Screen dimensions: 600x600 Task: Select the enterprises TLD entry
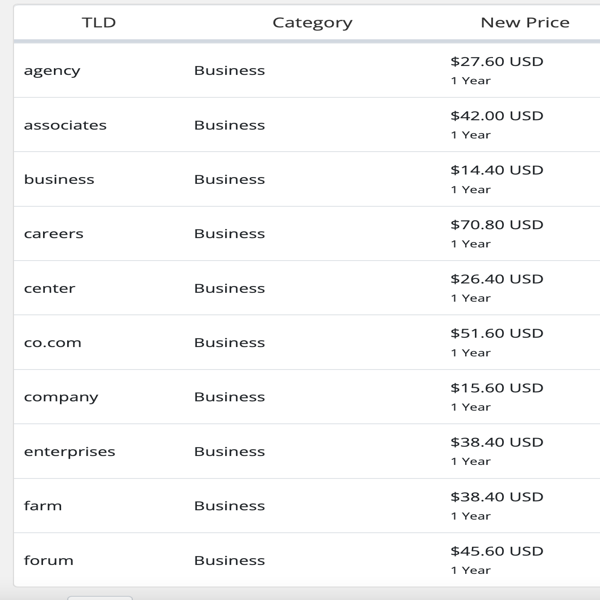click(69, 452)
